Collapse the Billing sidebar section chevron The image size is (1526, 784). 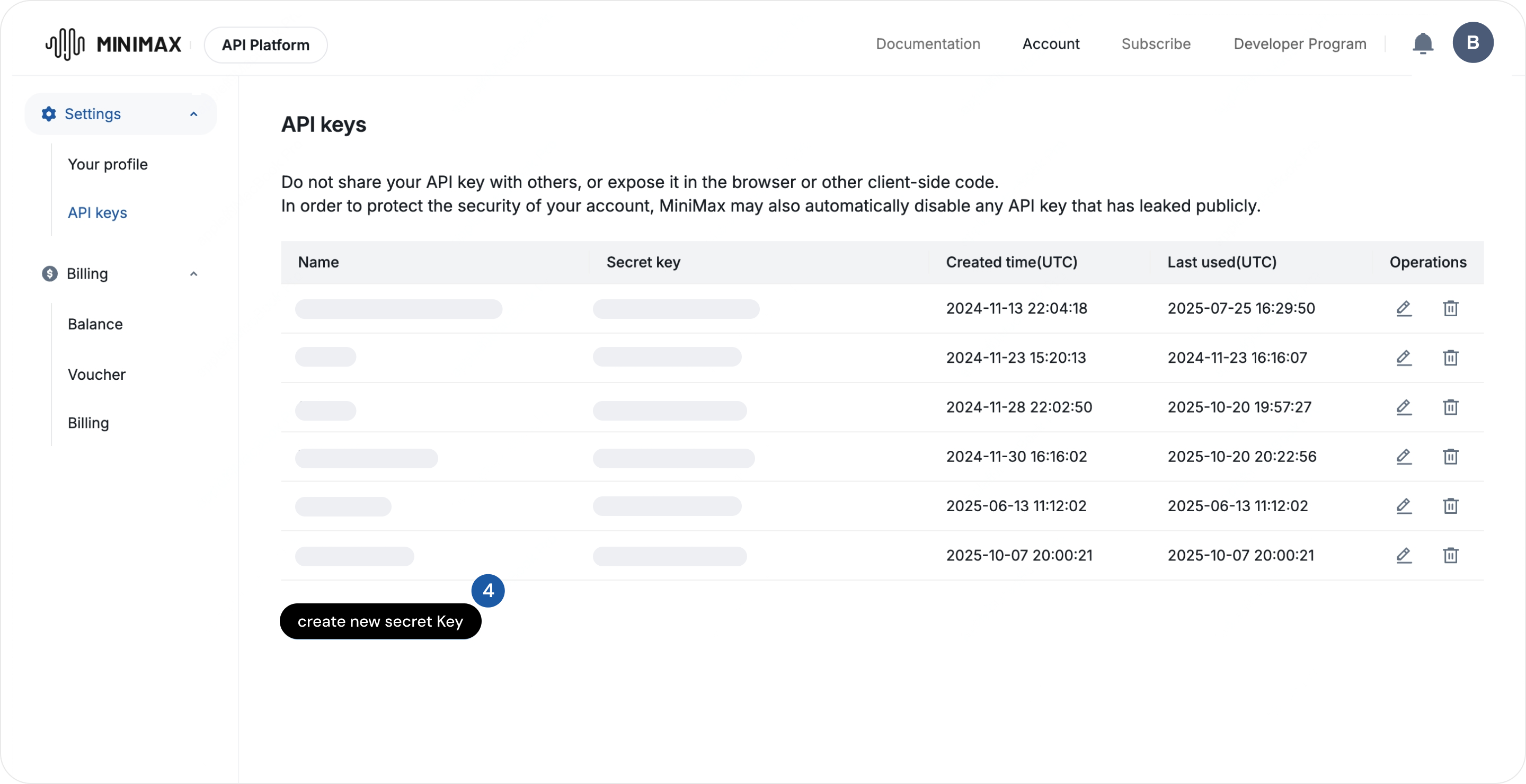[x=193, y=273]
